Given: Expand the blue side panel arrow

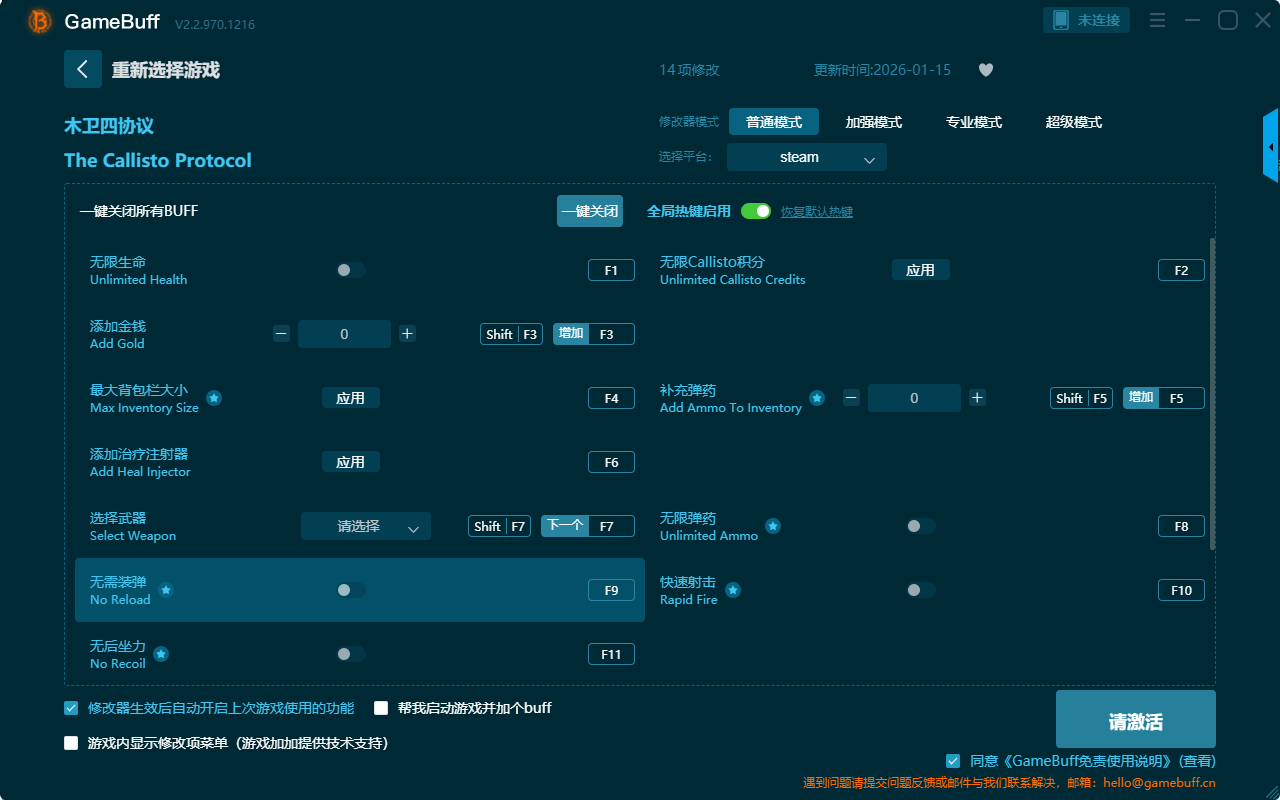Looking at the screenshot, I should (1271, 147).
